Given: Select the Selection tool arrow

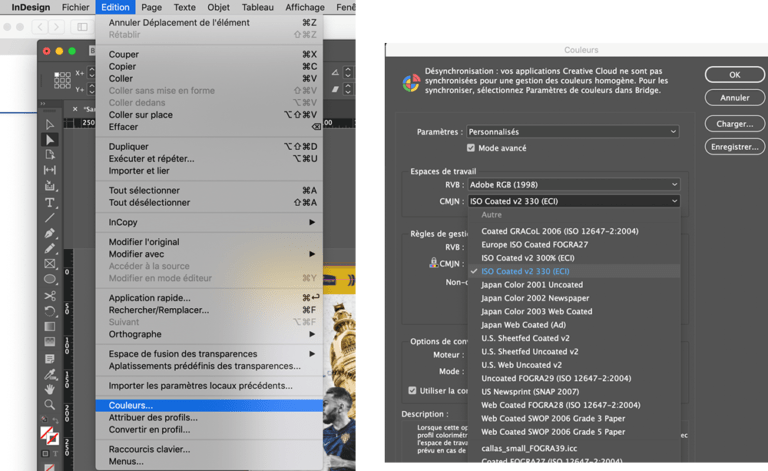Looking at the screenshot, I should pos(49,124).
